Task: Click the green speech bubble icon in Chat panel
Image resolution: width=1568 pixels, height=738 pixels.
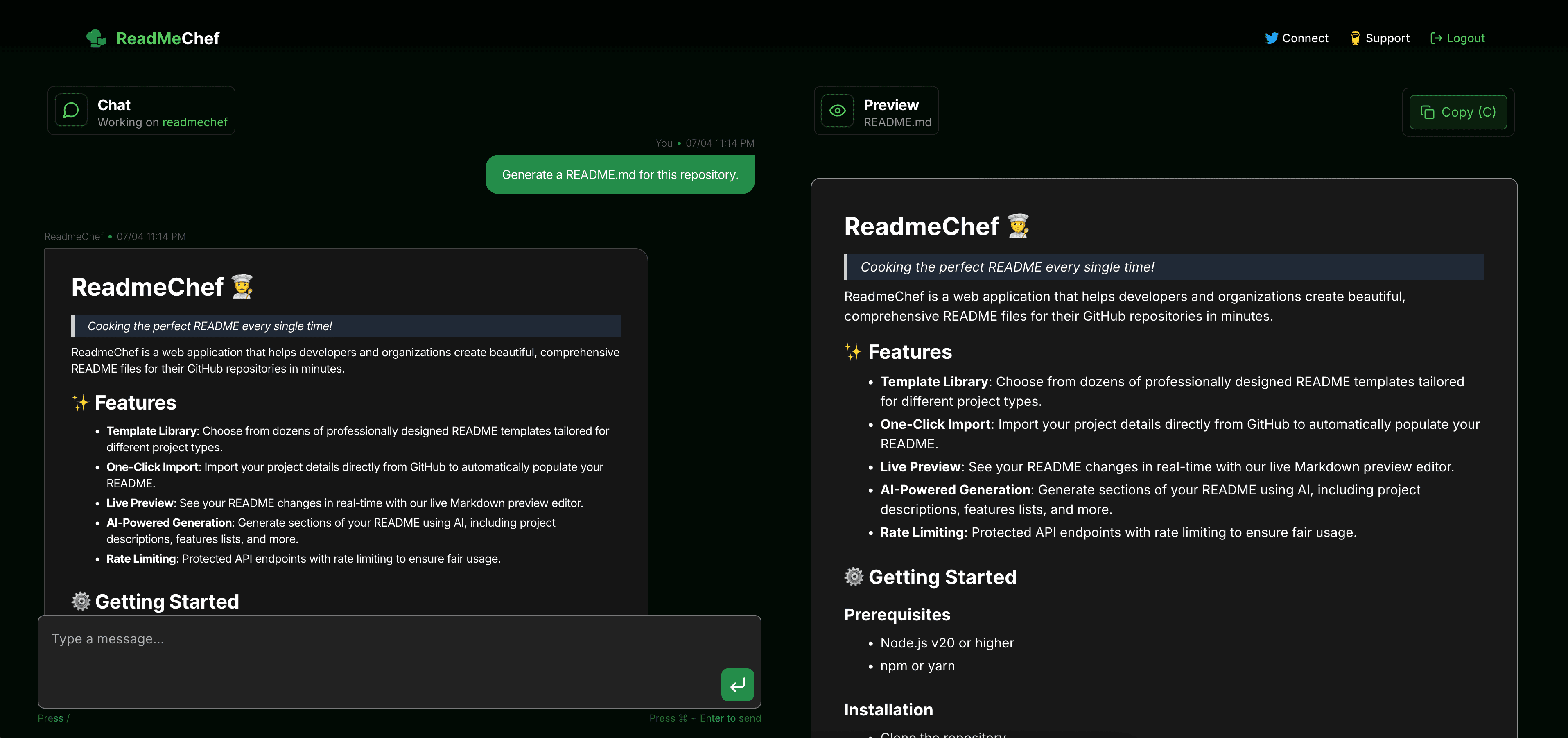Action: point(70,110)
